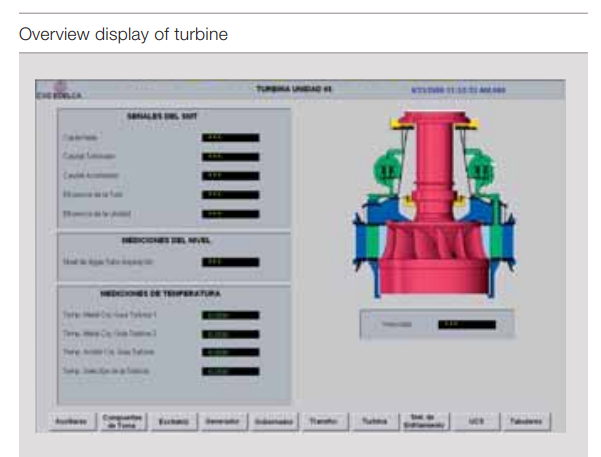
Task: Click the Temp. Sello Eje value box
Action: 230,372
